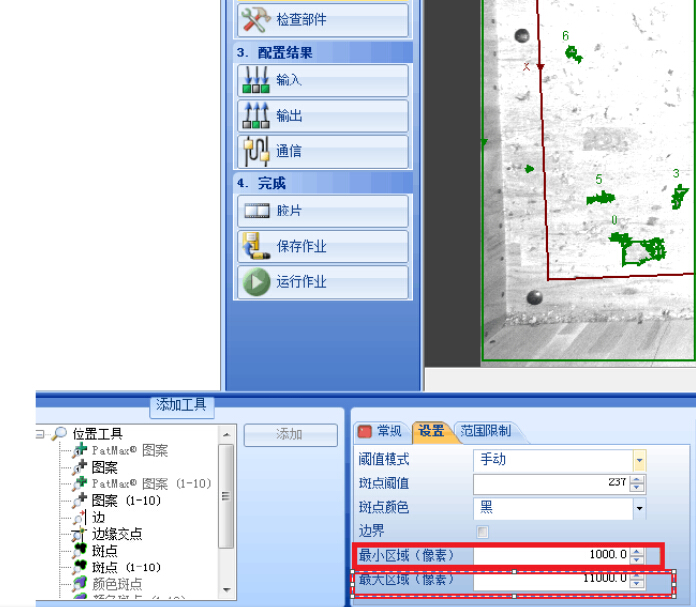The height and width of the screenshot is (607, 696).
Task: Collapse the 位置工具 tree node
Action: coord(41,434)
